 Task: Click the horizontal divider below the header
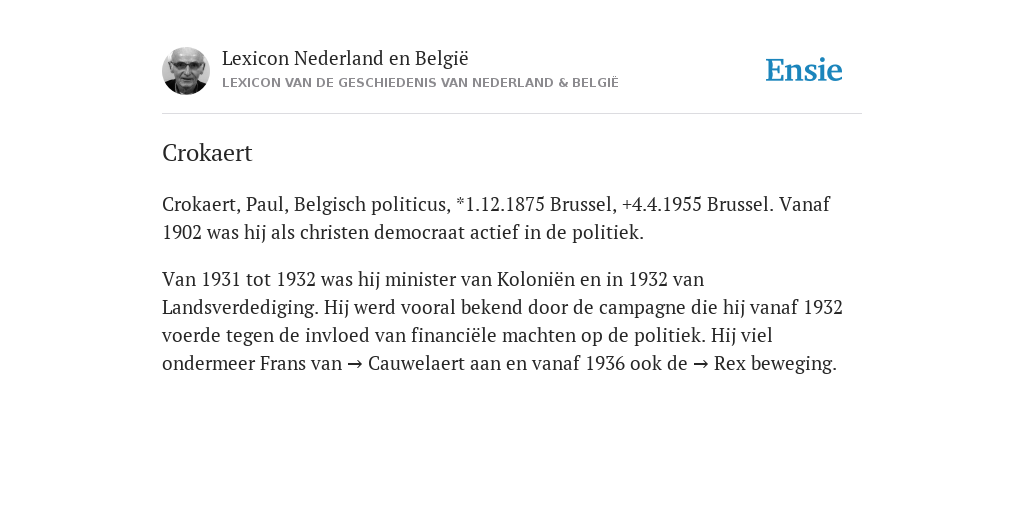click(512, 114)
